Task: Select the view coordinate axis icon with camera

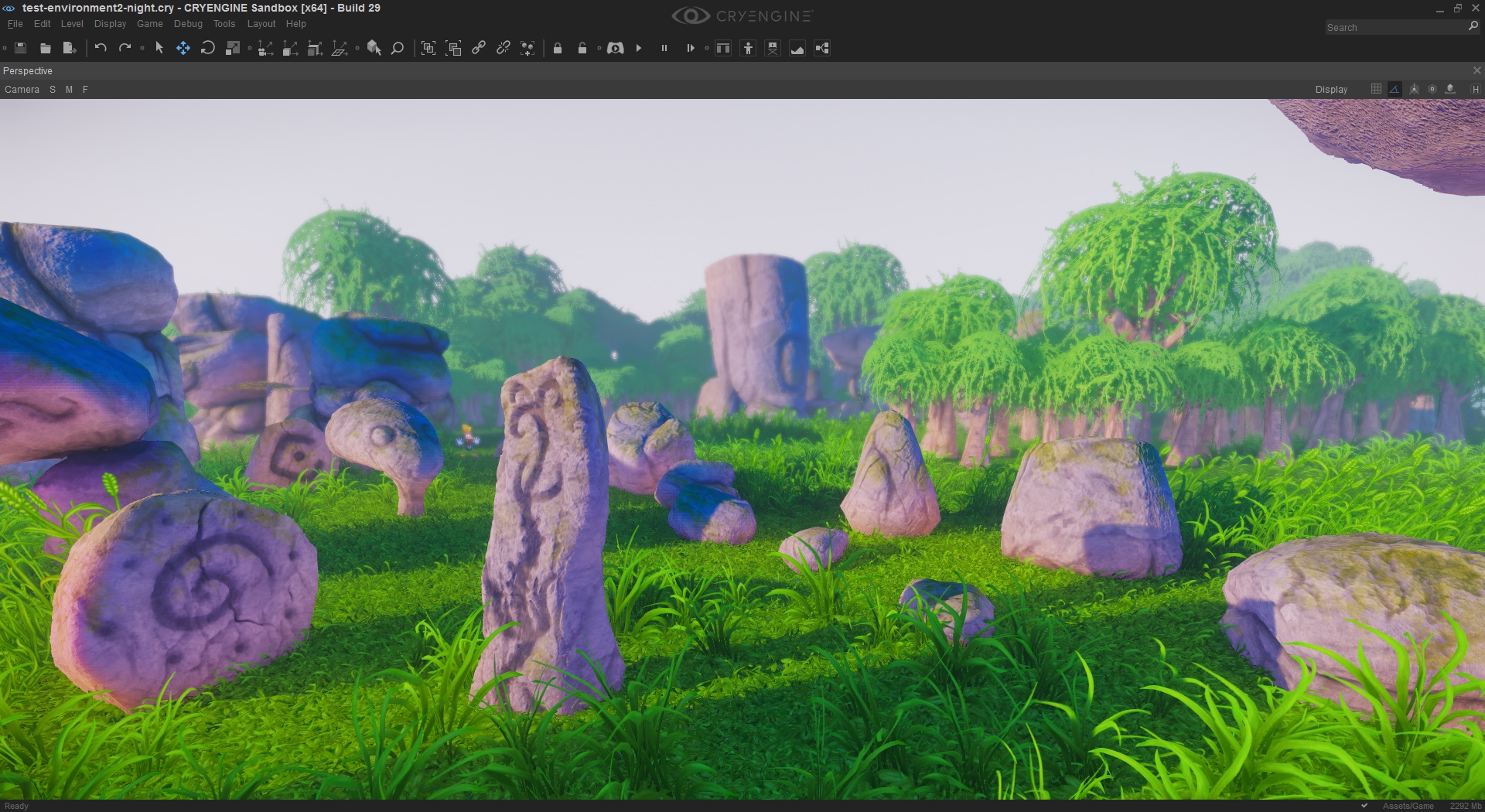Action: pyautogui.click(x=265, y=49)
